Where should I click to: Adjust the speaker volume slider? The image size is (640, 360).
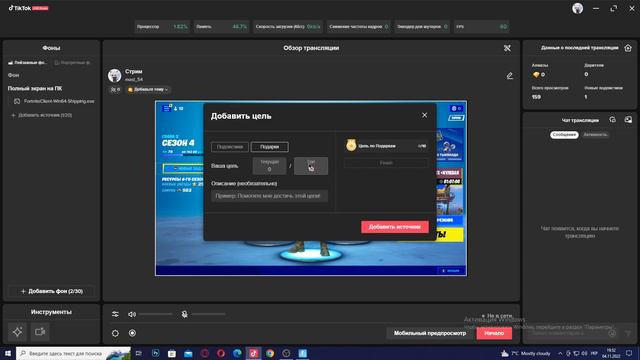tap(156, 314)
